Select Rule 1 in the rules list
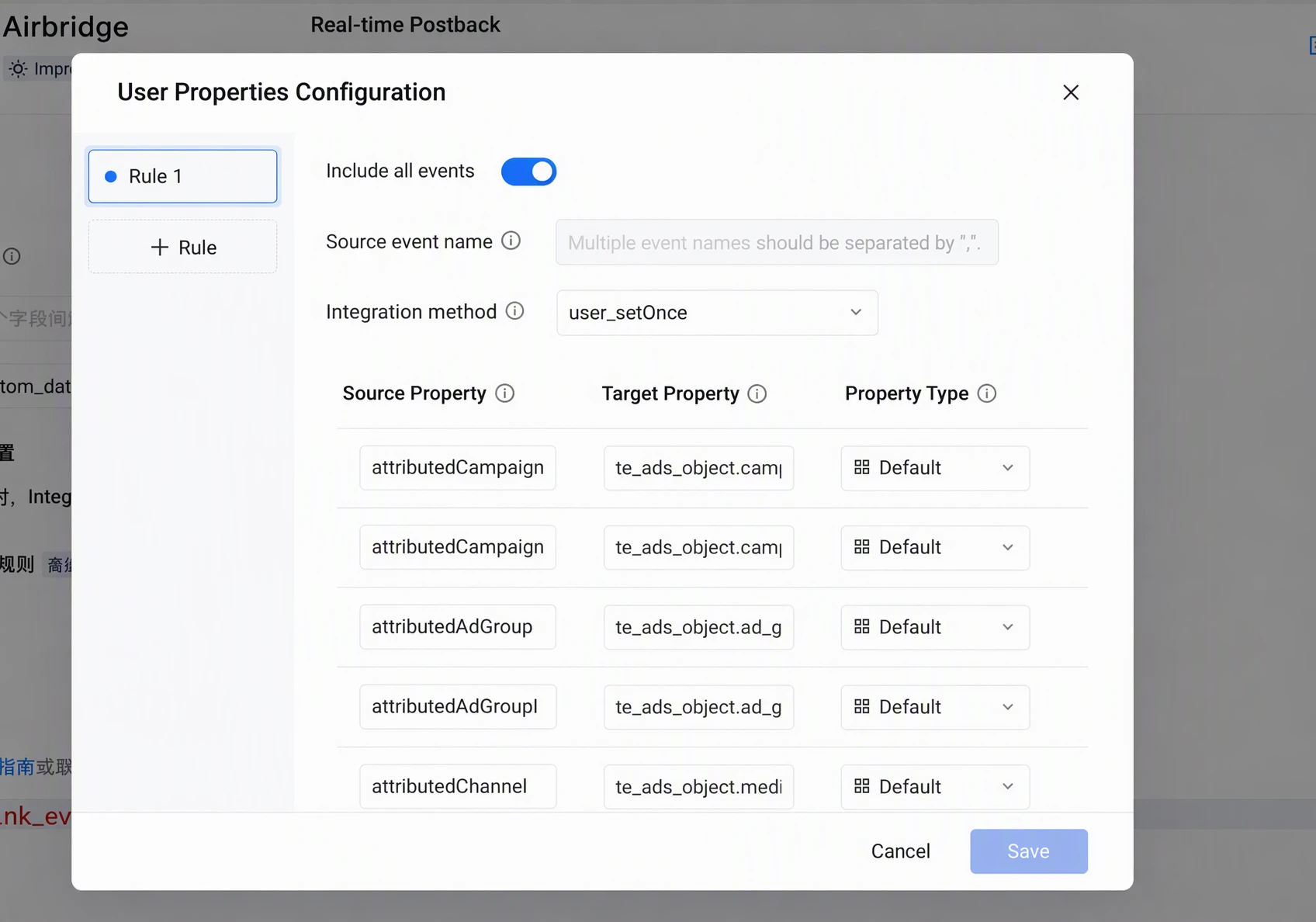Screen dimensions: 1316x922 click(182, 176)
